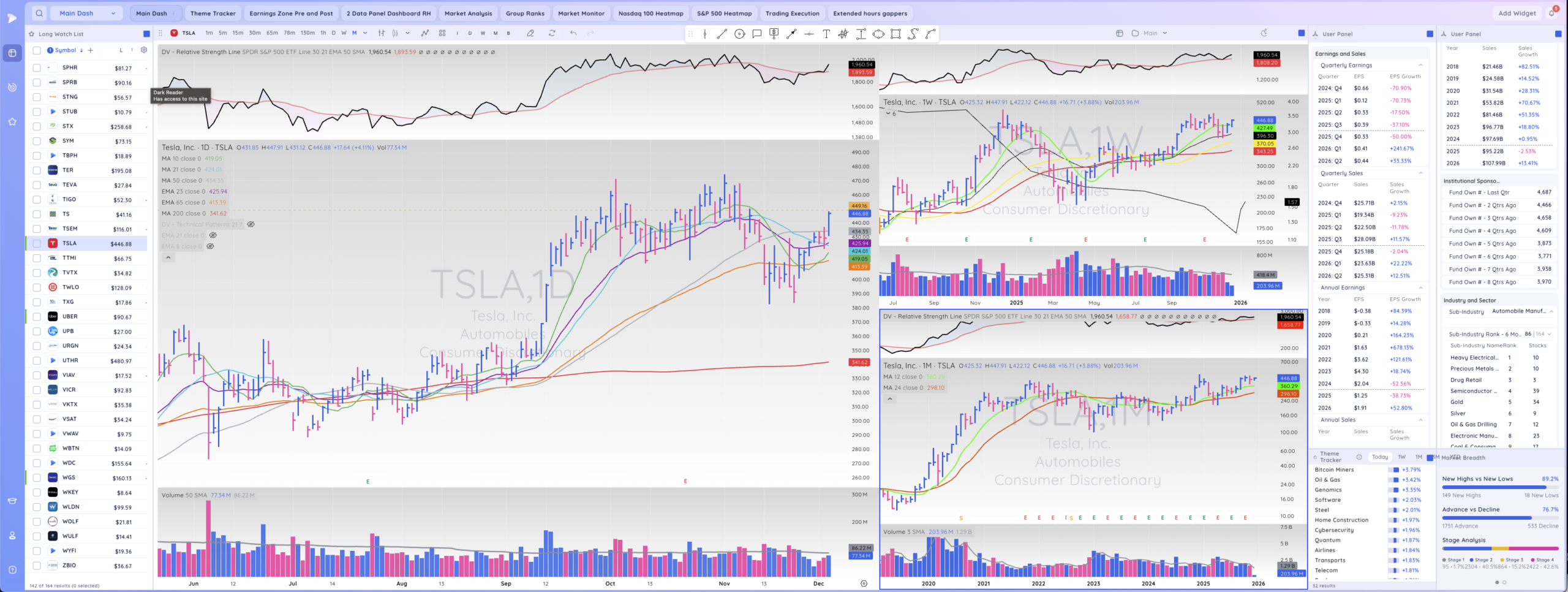
Task: Select the 15m timeframe button
Action: tap(238, 33)
